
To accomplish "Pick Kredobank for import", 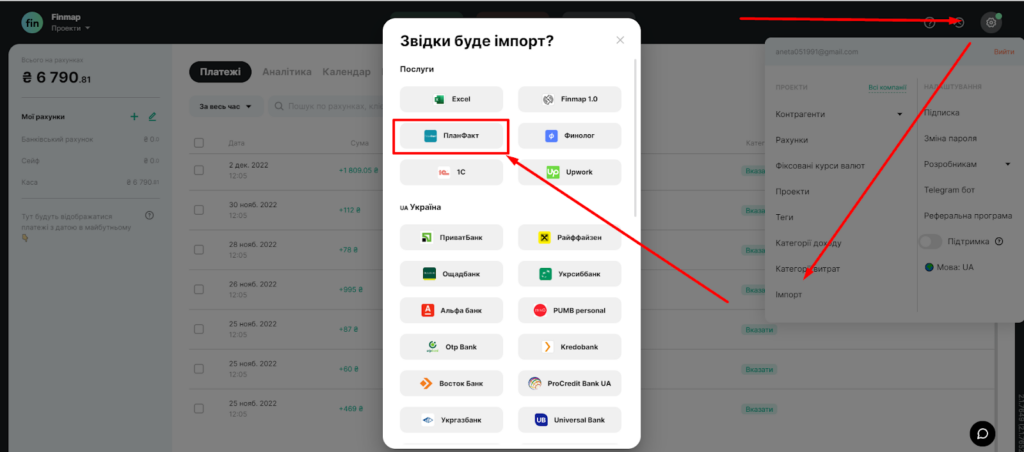I will pos(569,347).
